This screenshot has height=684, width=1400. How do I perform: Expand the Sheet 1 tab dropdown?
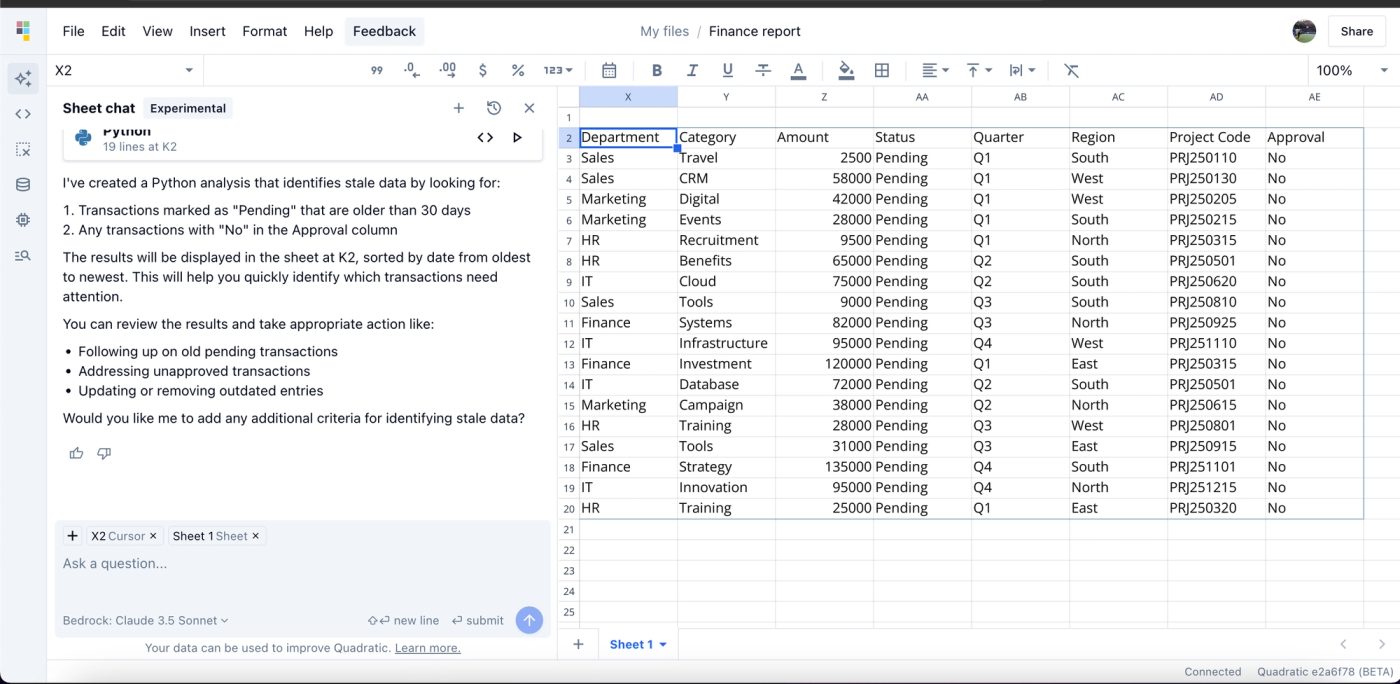(x=661, y=644)
